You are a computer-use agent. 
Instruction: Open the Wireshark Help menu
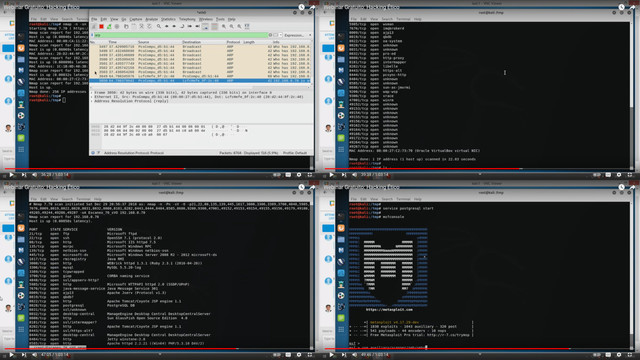point(231,19)
